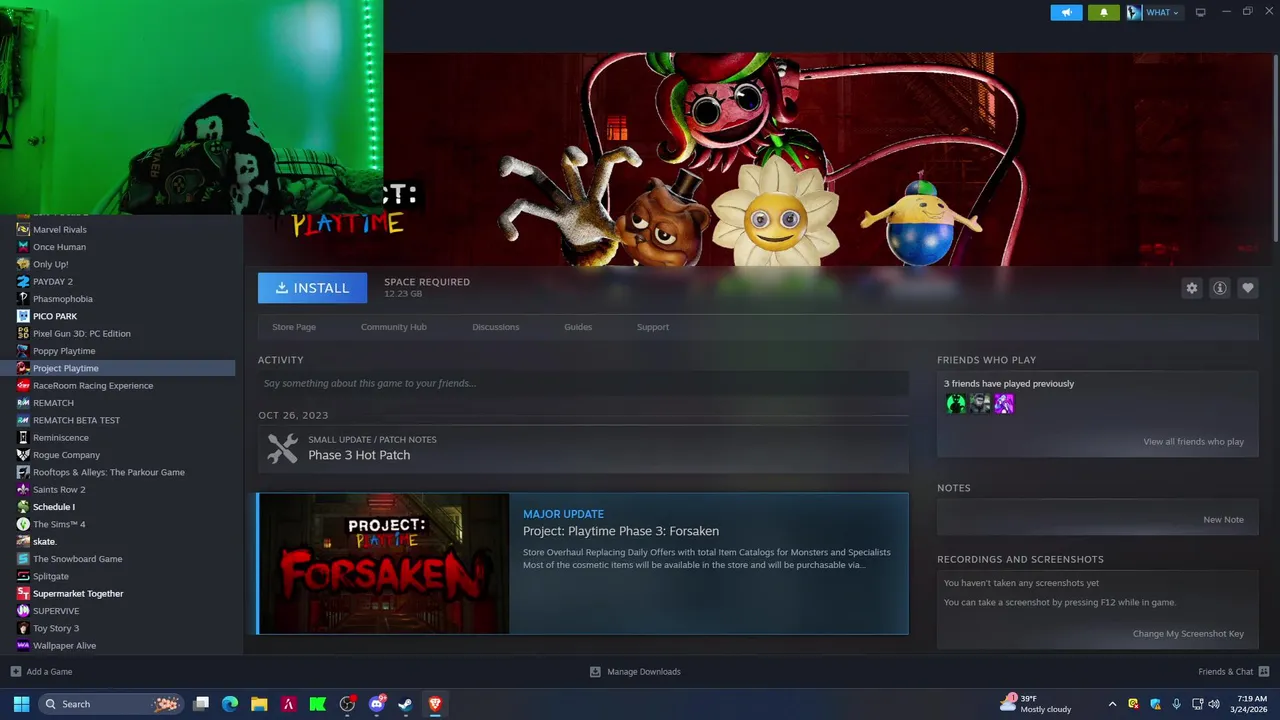Click the Only Up! game icon
1280x720 pixels.
(23, 264)
